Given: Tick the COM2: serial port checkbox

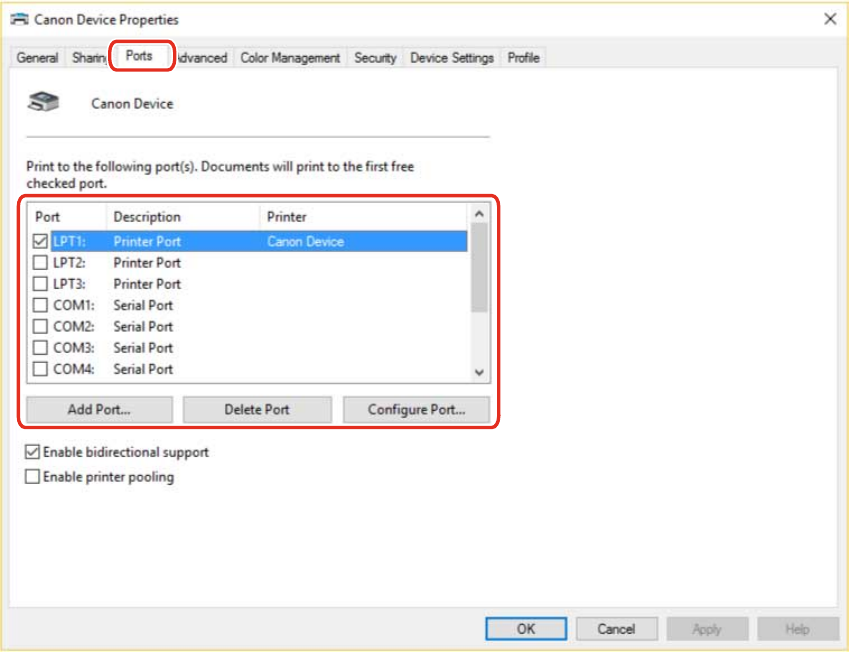Looking at the screenshot, I should click(x=40, y=326).
